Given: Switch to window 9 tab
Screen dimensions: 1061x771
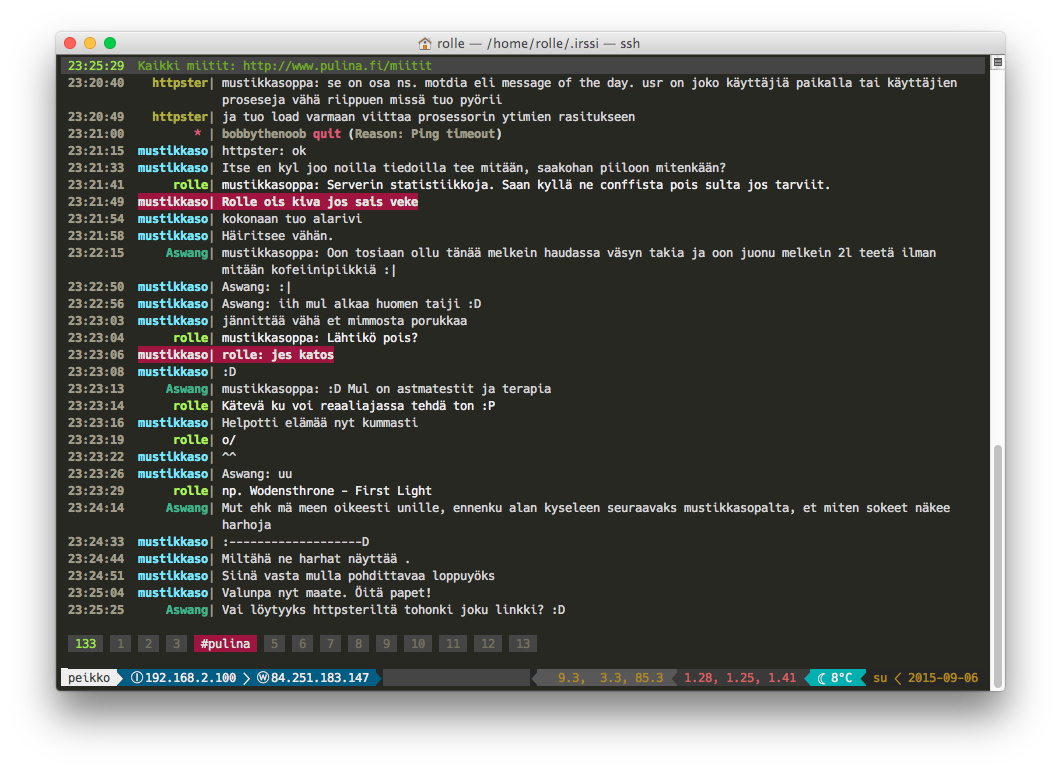Looking at the screenshot, I should [x=386, y=644].
